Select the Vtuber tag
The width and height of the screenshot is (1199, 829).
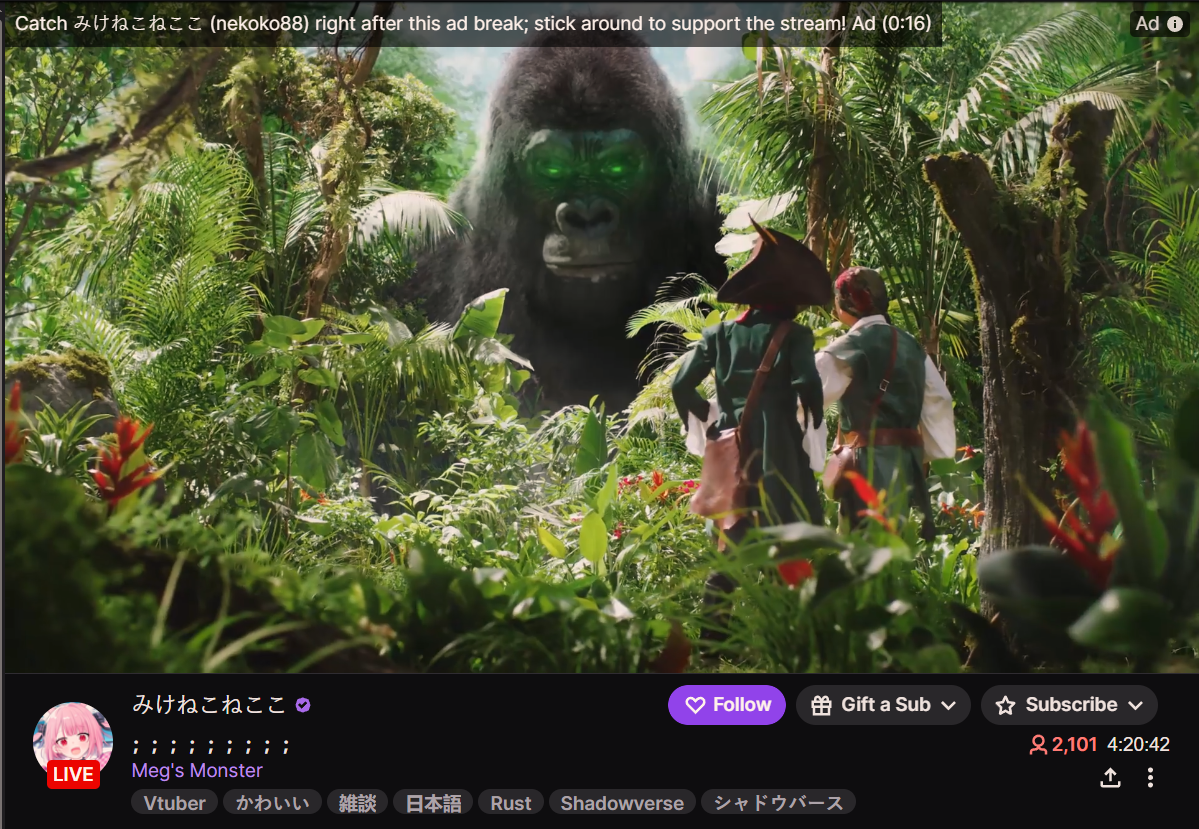(174, 803)
